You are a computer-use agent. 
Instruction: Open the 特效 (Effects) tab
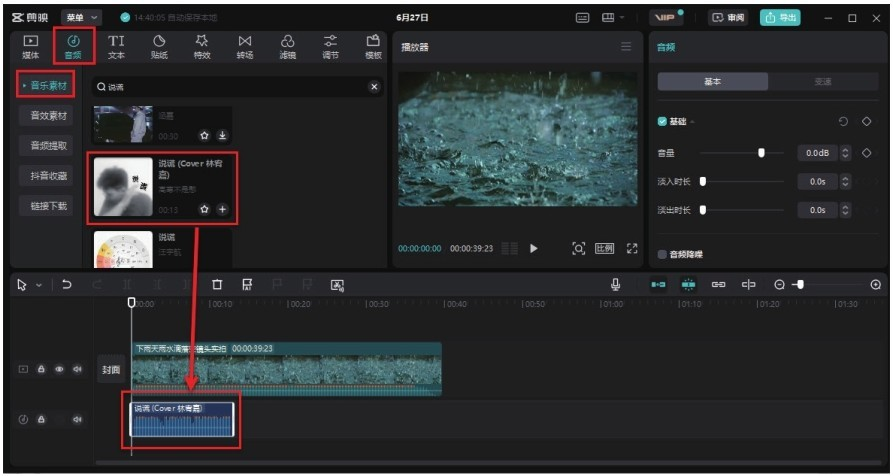(202, 47)
